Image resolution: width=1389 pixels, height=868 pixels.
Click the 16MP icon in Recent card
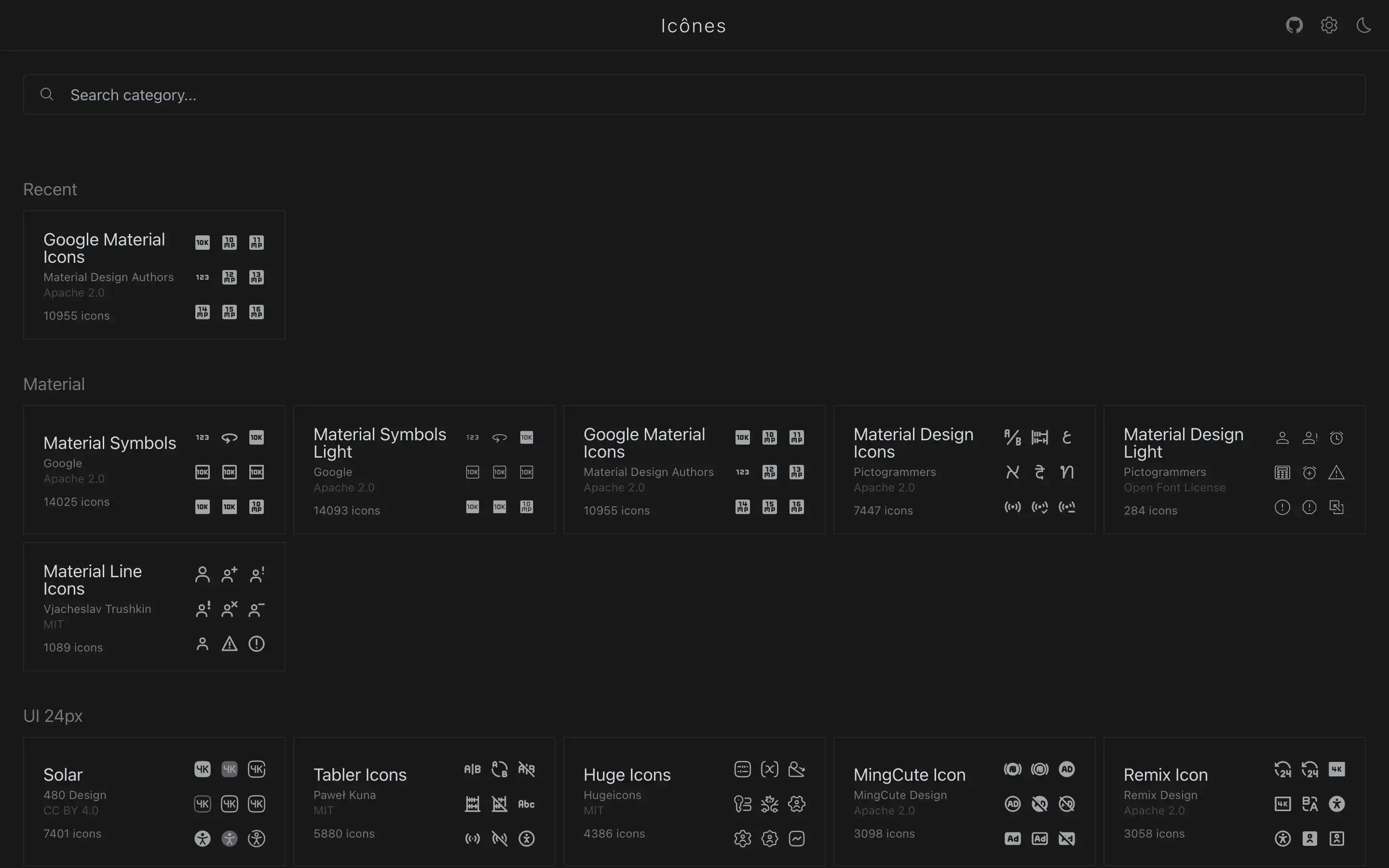[257, 312]
